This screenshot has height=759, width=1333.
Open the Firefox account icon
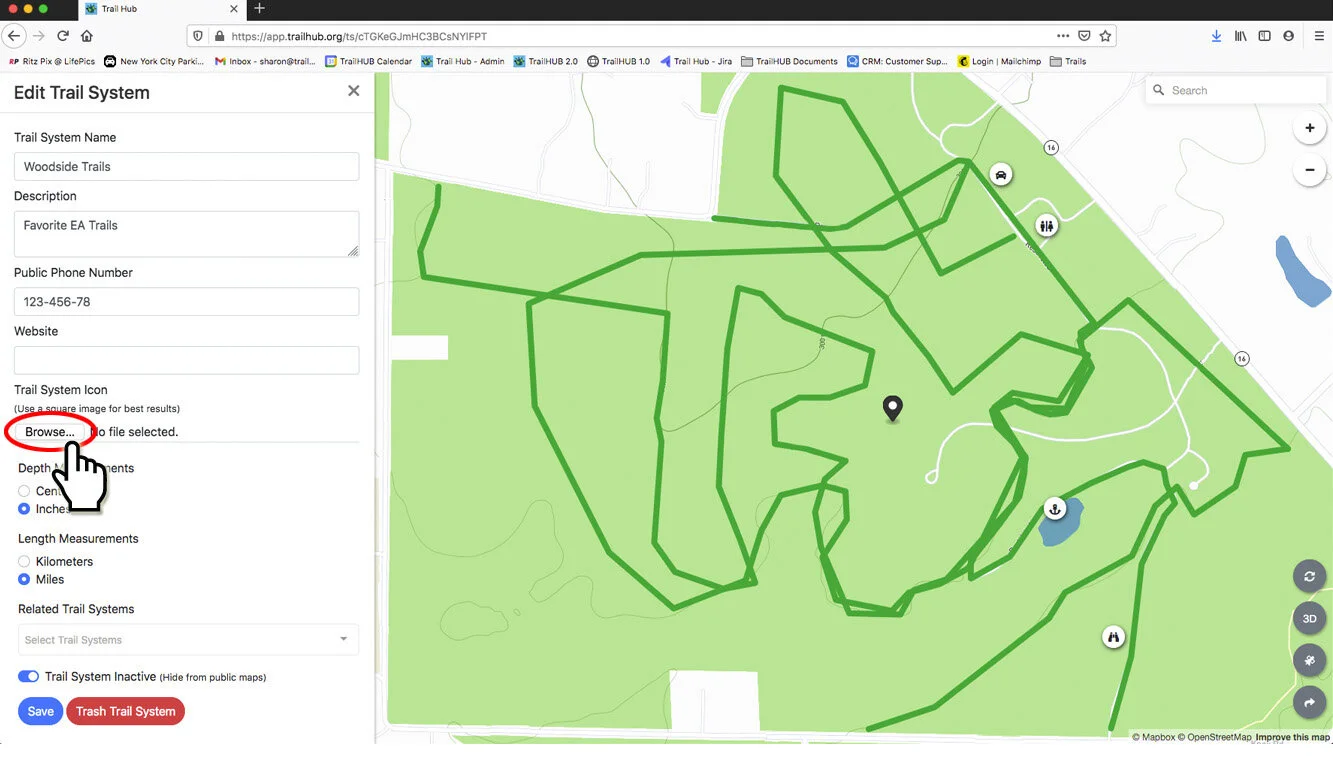pos(1288,36)
